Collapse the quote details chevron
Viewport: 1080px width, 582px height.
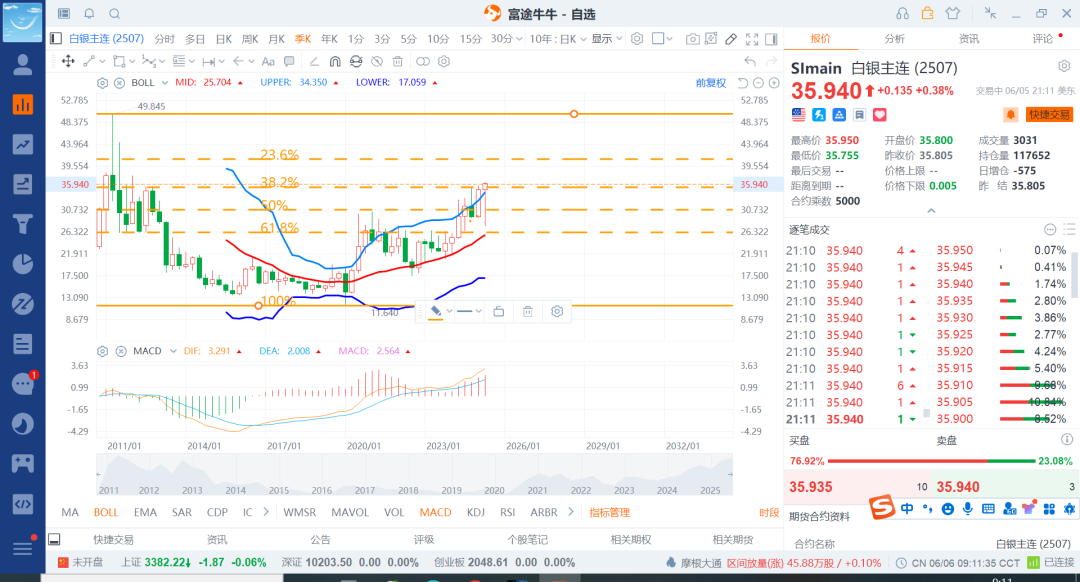(x=931, y=211)
